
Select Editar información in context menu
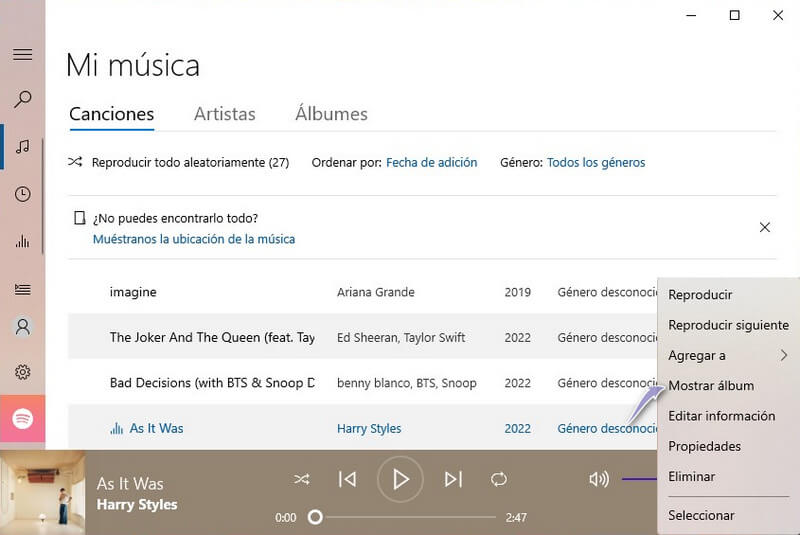pyautogui.click(x=721, y=416)
